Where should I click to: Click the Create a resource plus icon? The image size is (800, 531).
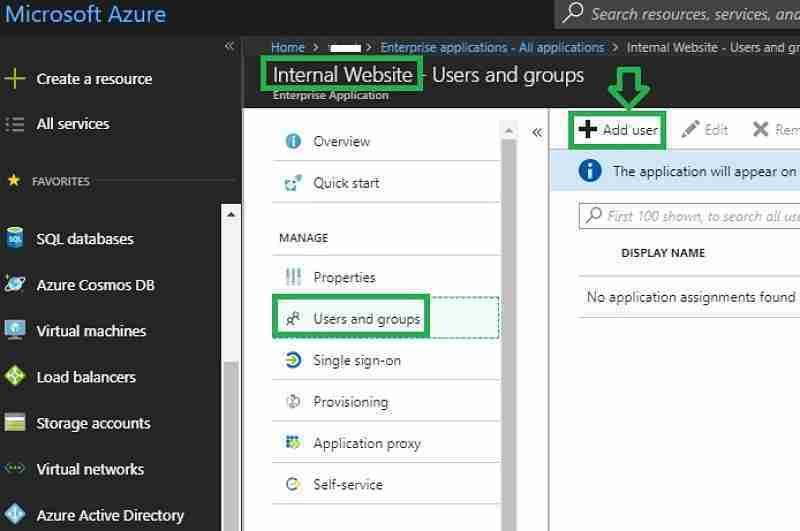coord(15,79)
